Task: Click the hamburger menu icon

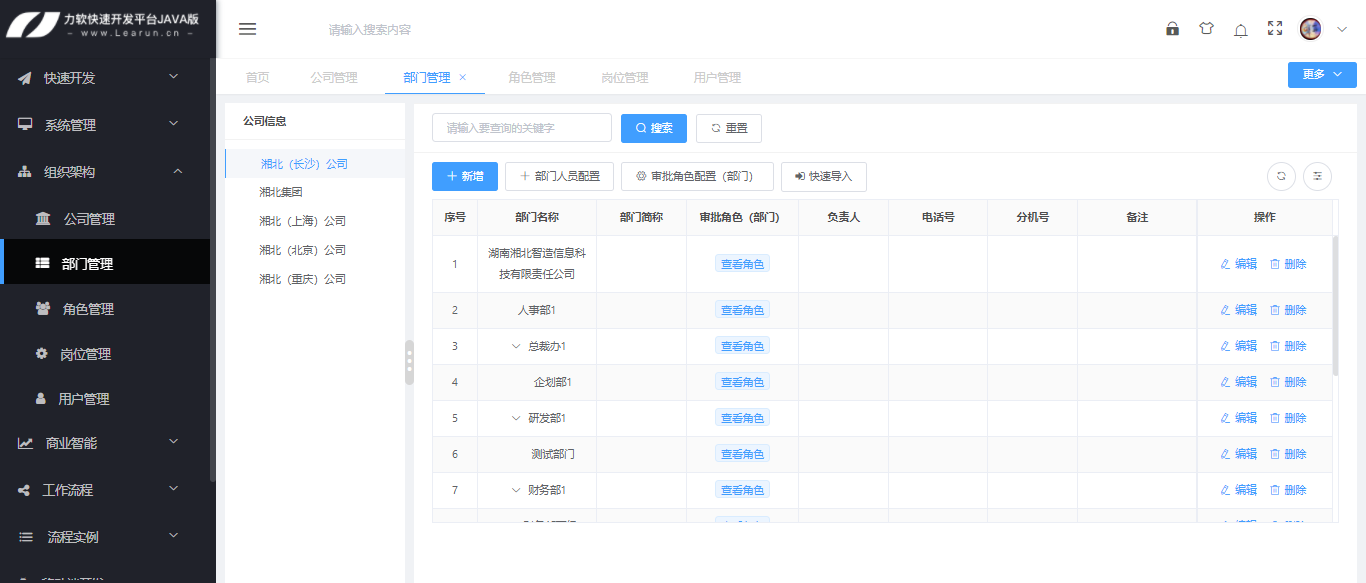Action: pyautogui.click(x=247, y=29)
